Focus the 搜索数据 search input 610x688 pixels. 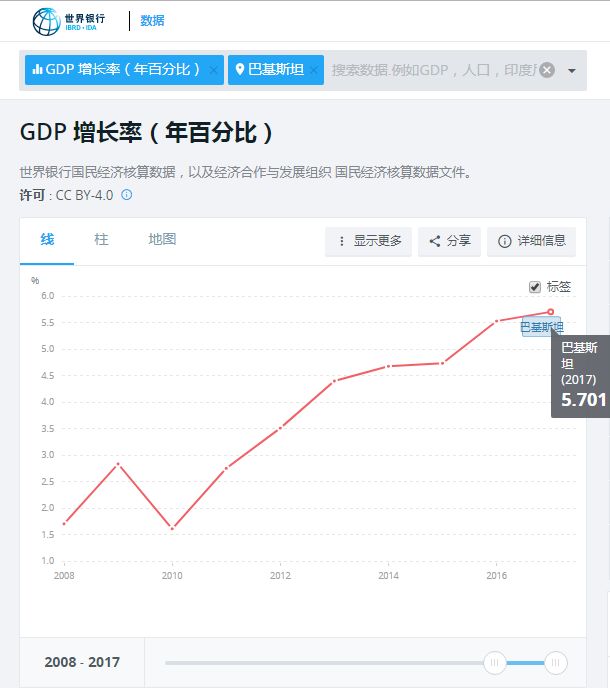tap(432, 70)
